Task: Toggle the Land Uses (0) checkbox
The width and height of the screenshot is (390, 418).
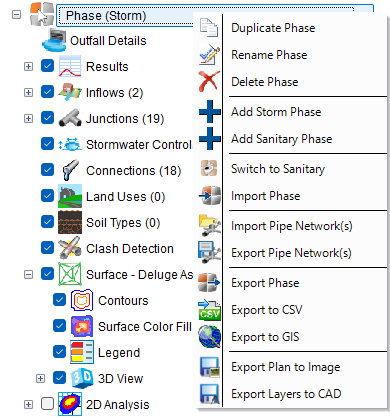Action: click(47, 196)
